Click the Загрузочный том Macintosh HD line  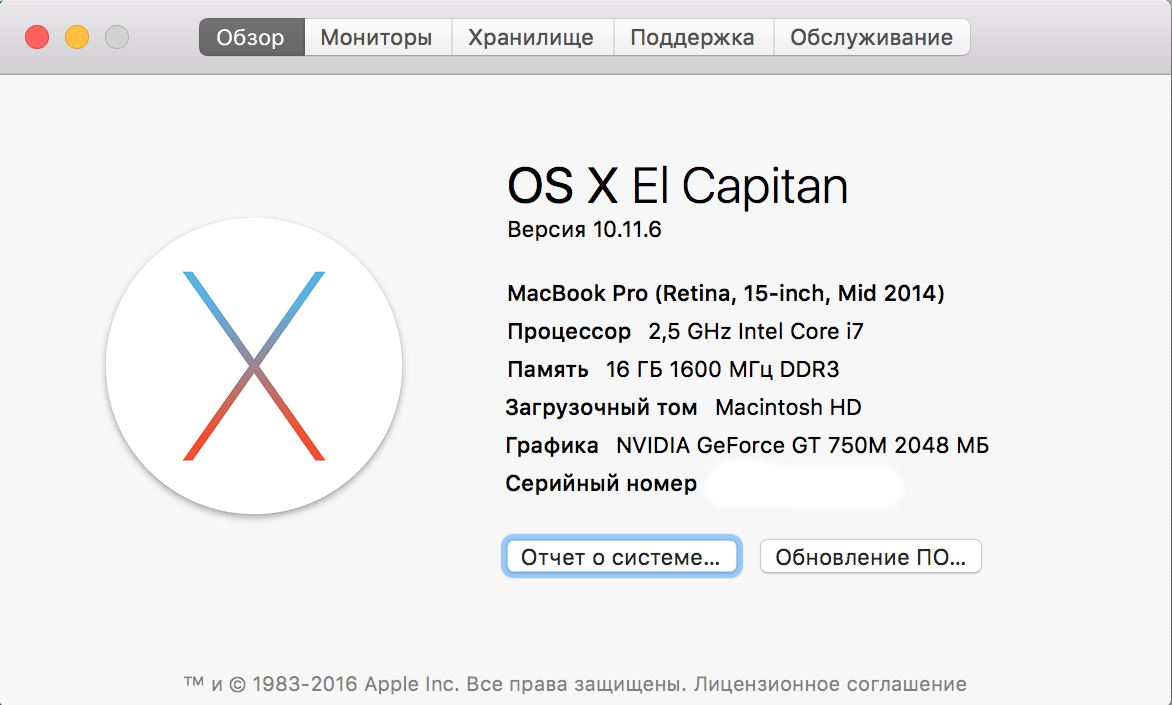(x=683, y=408)
